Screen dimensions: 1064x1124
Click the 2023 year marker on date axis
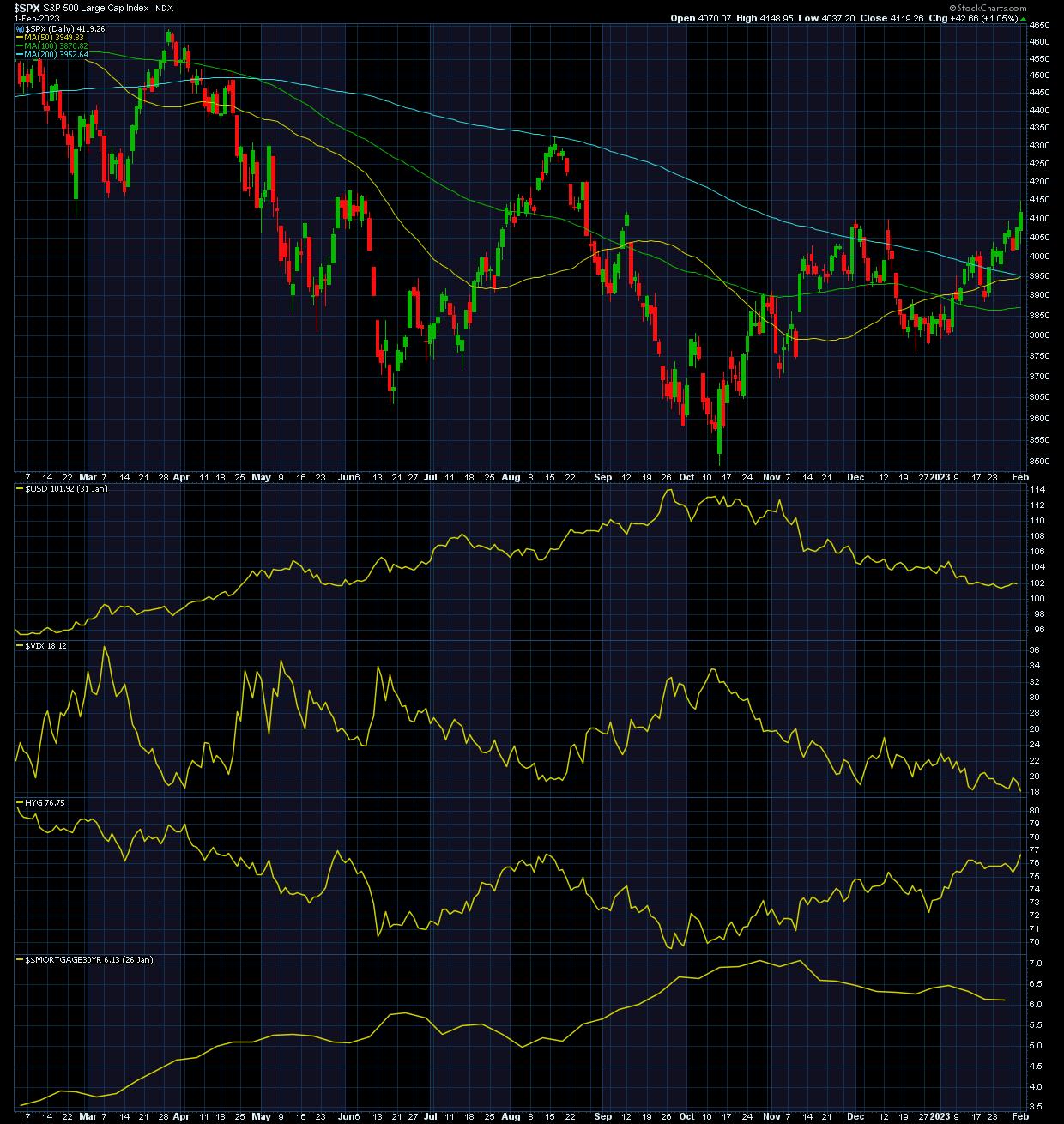941,476
